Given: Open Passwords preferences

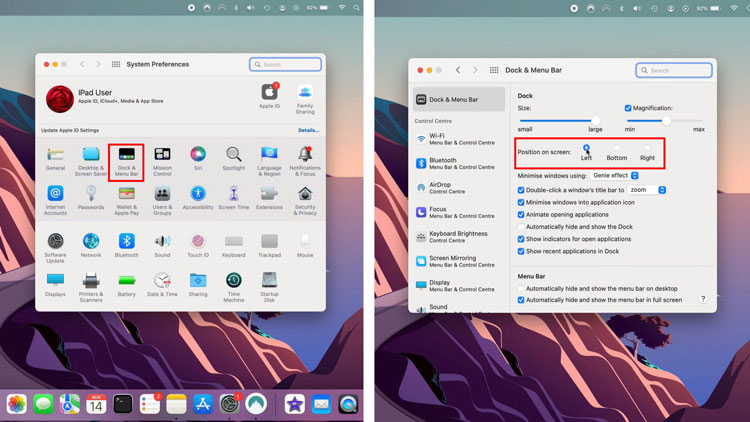Looking at the screenshot, I should [x=91, y=193].
